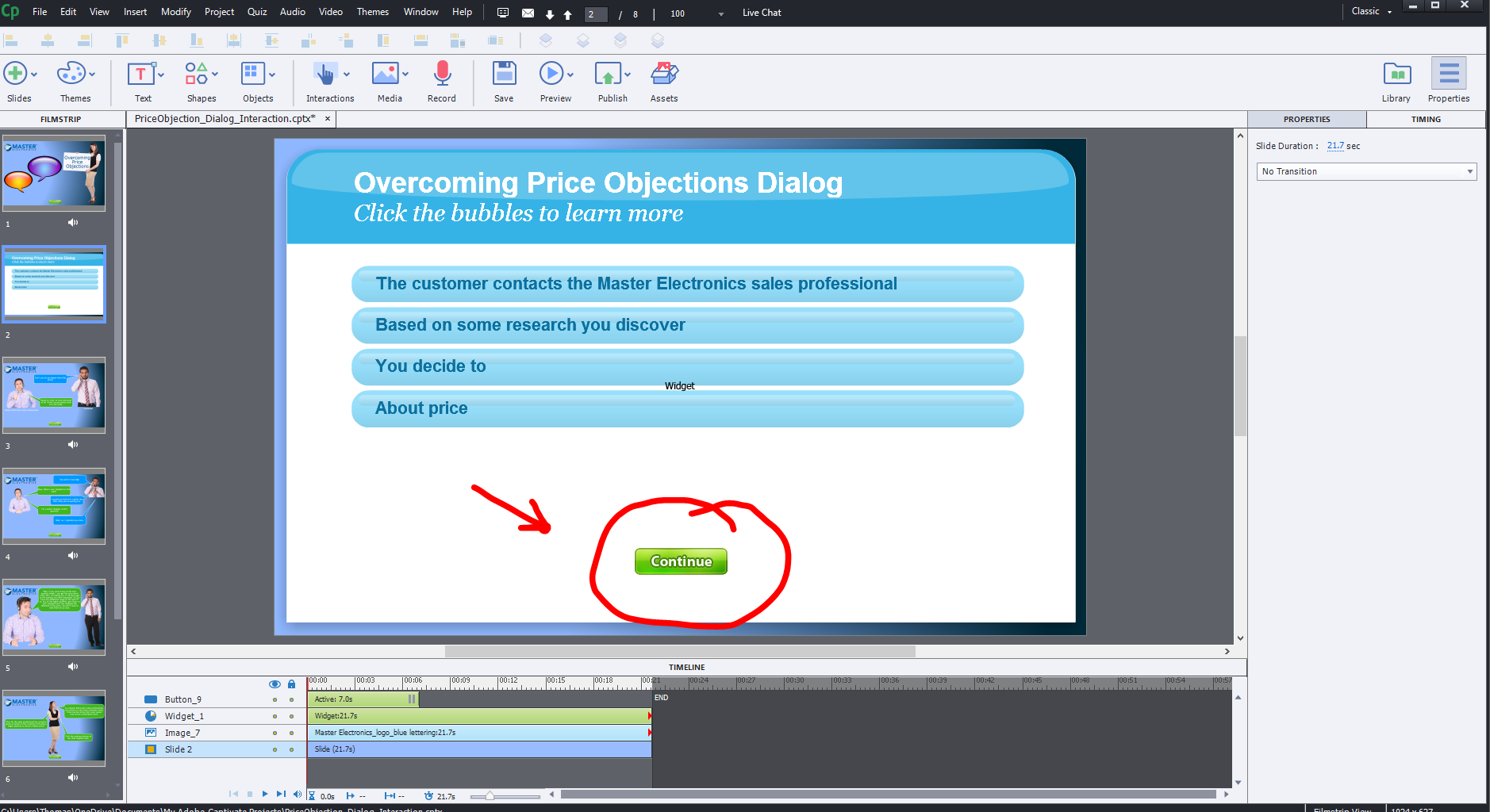Click the current slide number field

click(596, 14)
